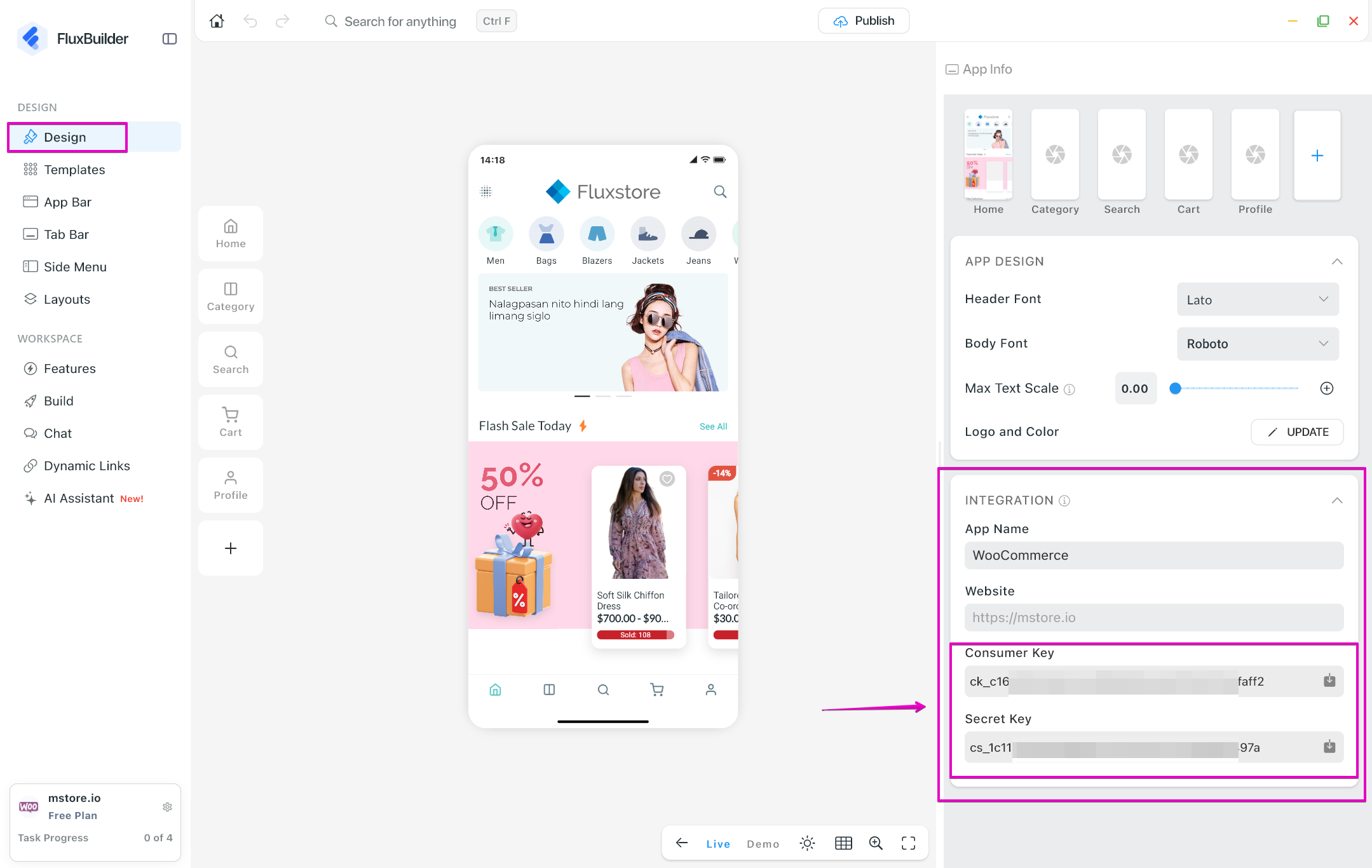The width and height of the screenshot is (1372, 868).
Task: Tap the profile icon in phone bottom bar
Action: [x=711, y=689]
